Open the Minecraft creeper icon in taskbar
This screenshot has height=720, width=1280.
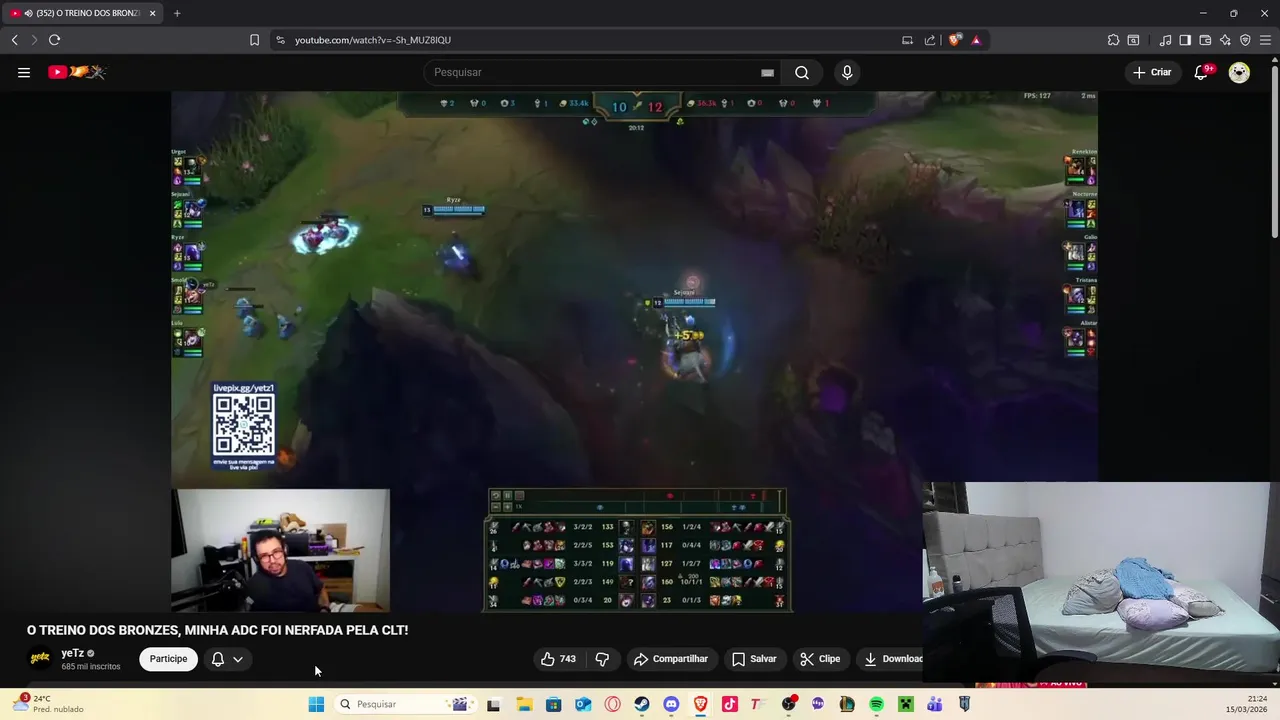click(906, 704)
